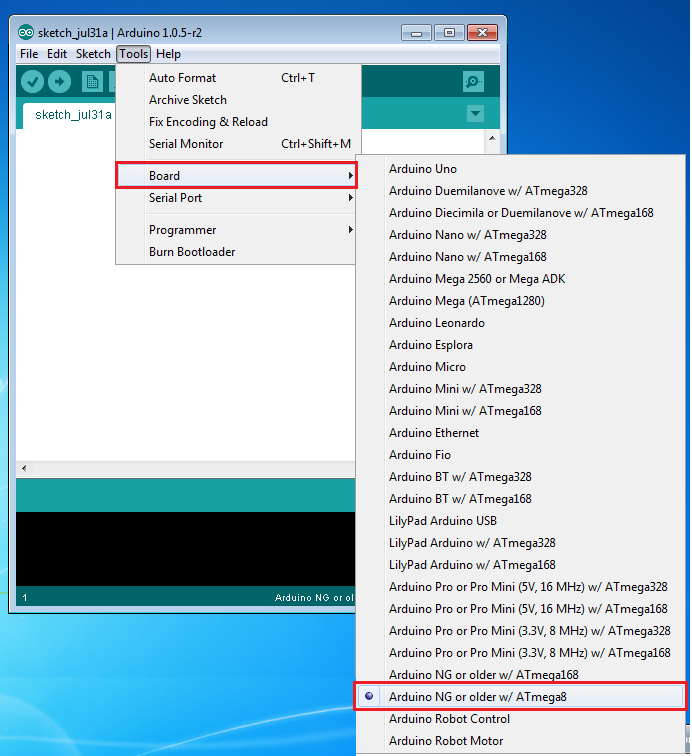Select Arduino Diecimila or Duemilanove w/ ATmega168
The width and height of the screenshot is (692, 756).
coord(520,213)
